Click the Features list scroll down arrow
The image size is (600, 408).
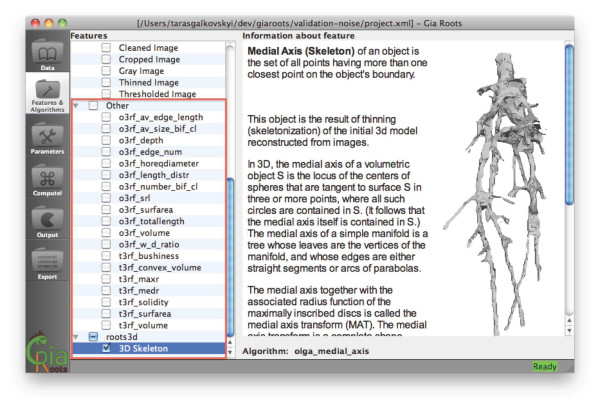[230, 352]
